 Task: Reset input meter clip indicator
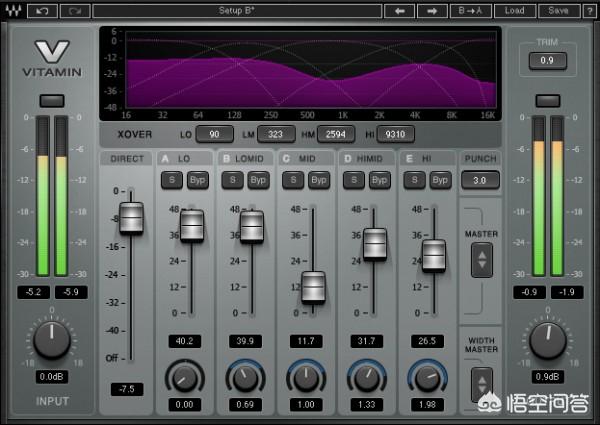52,101
